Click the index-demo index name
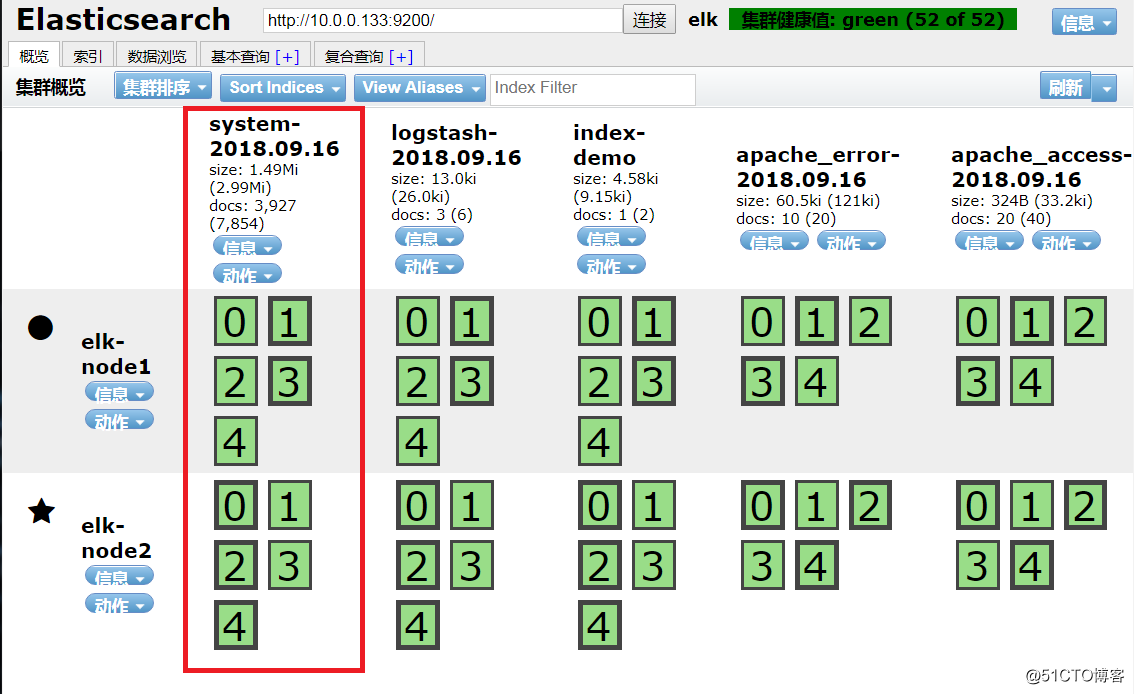This screenshot has height=694, width=1134. coord(609,145)
